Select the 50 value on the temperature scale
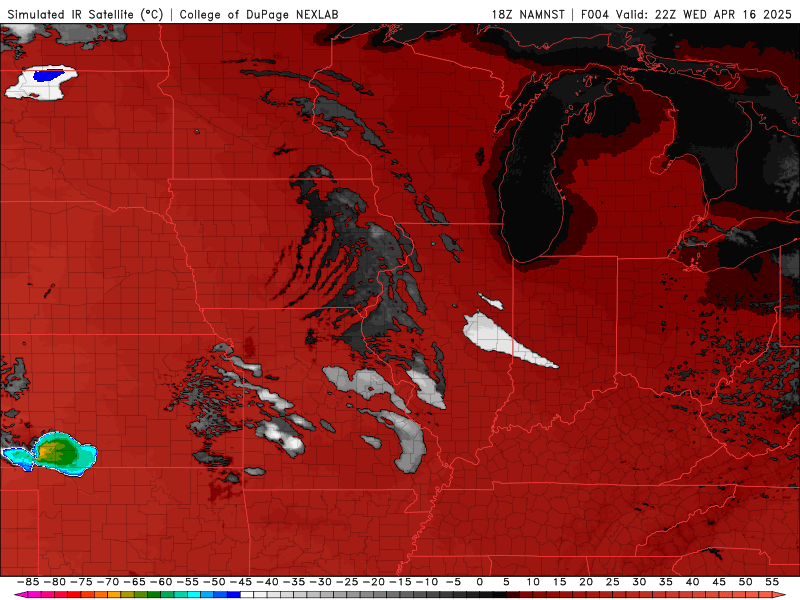This screenshot has height=600, width=800. coord(745,582)
